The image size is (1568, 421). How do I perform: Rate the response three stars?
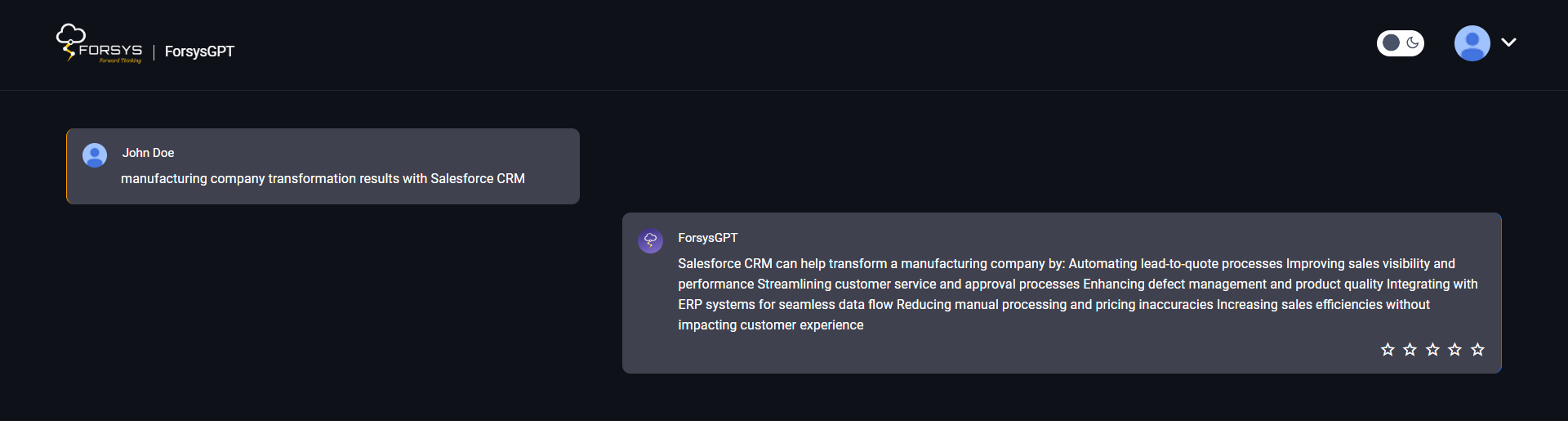click(x=1432, y=350)
